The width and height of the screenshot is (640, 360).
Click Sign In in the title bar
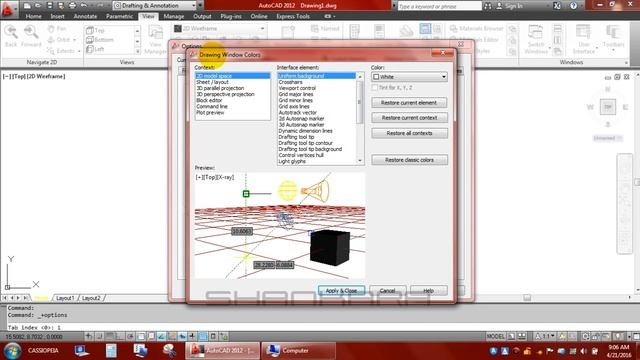pyautogui.click(x=509, y=6)
